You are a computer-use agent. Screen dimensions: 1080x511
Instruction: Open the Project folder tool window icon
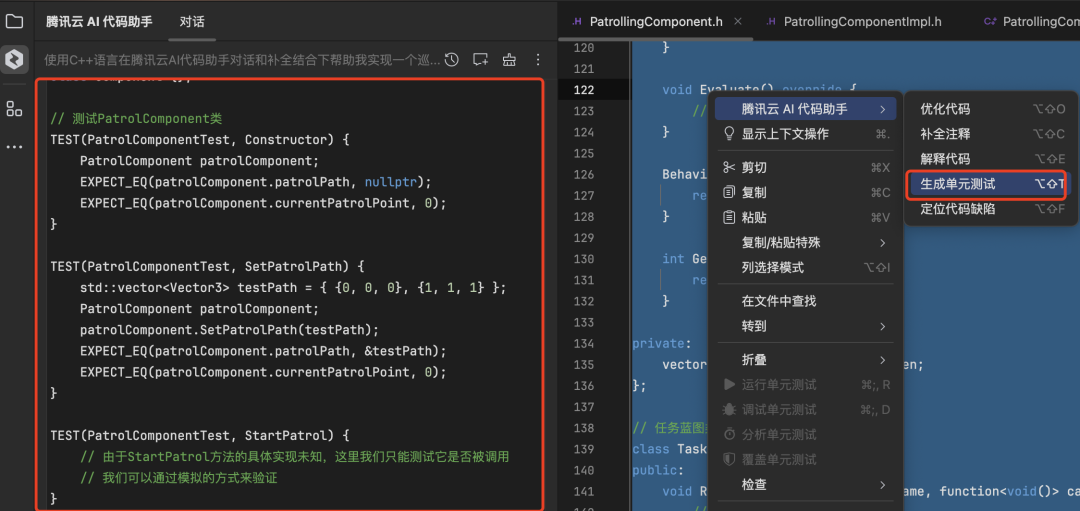pyautogui.click(x=14, y=21)
